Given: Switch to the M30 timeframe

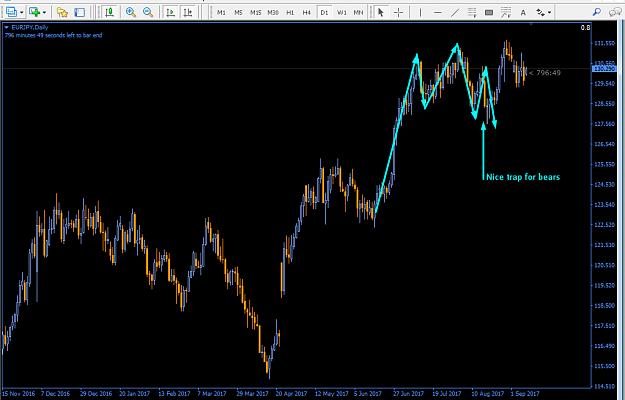Looking at the screenshot, I should [273, 13].
